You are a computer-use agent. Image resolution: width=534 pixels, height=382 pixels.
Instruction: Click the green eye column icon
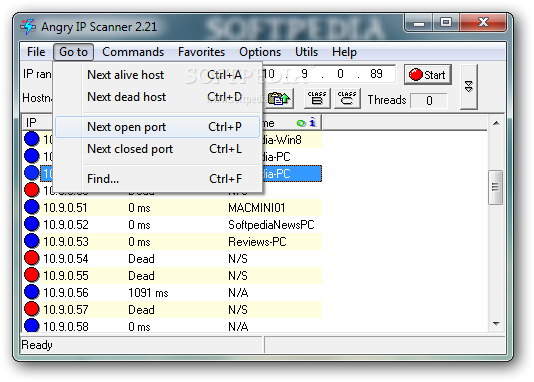pyautogui.click(x=301, y=123)
